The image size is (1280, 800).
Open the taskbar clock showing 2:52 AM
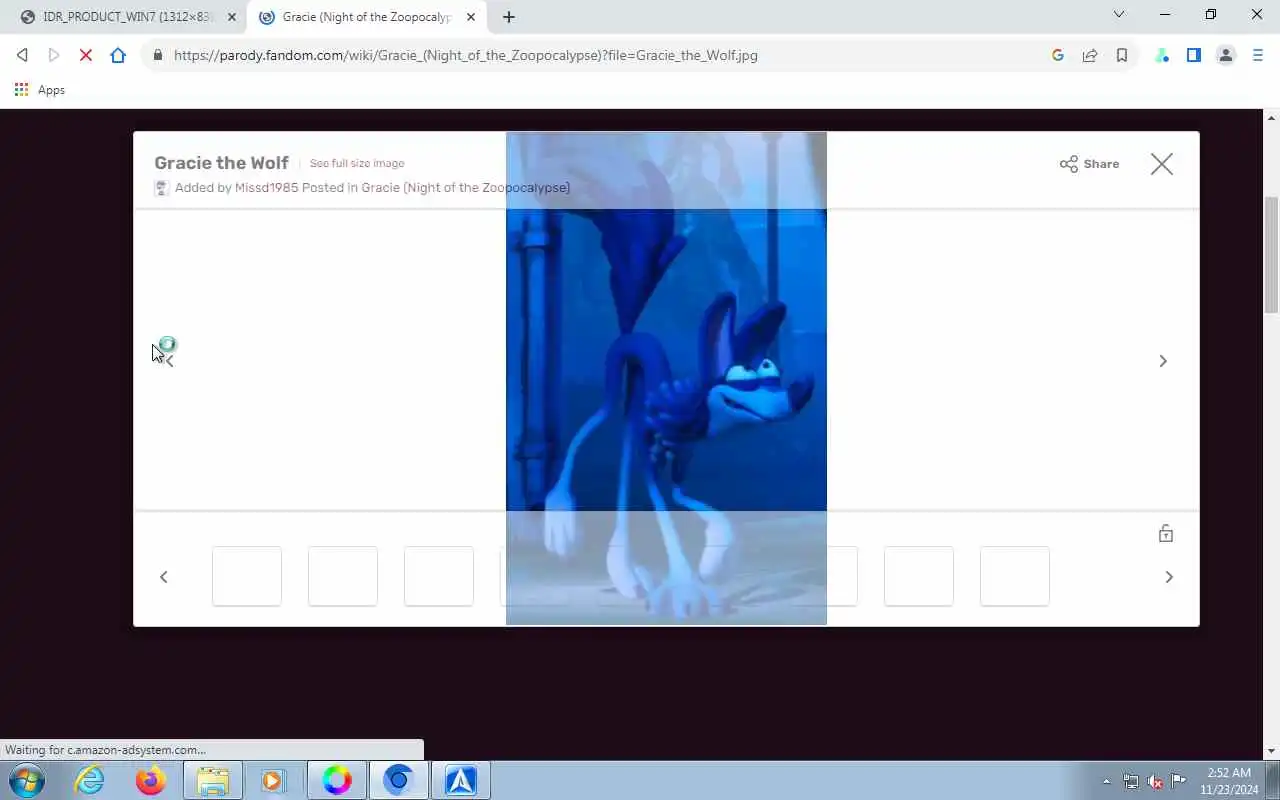[x=1229, y=781]
